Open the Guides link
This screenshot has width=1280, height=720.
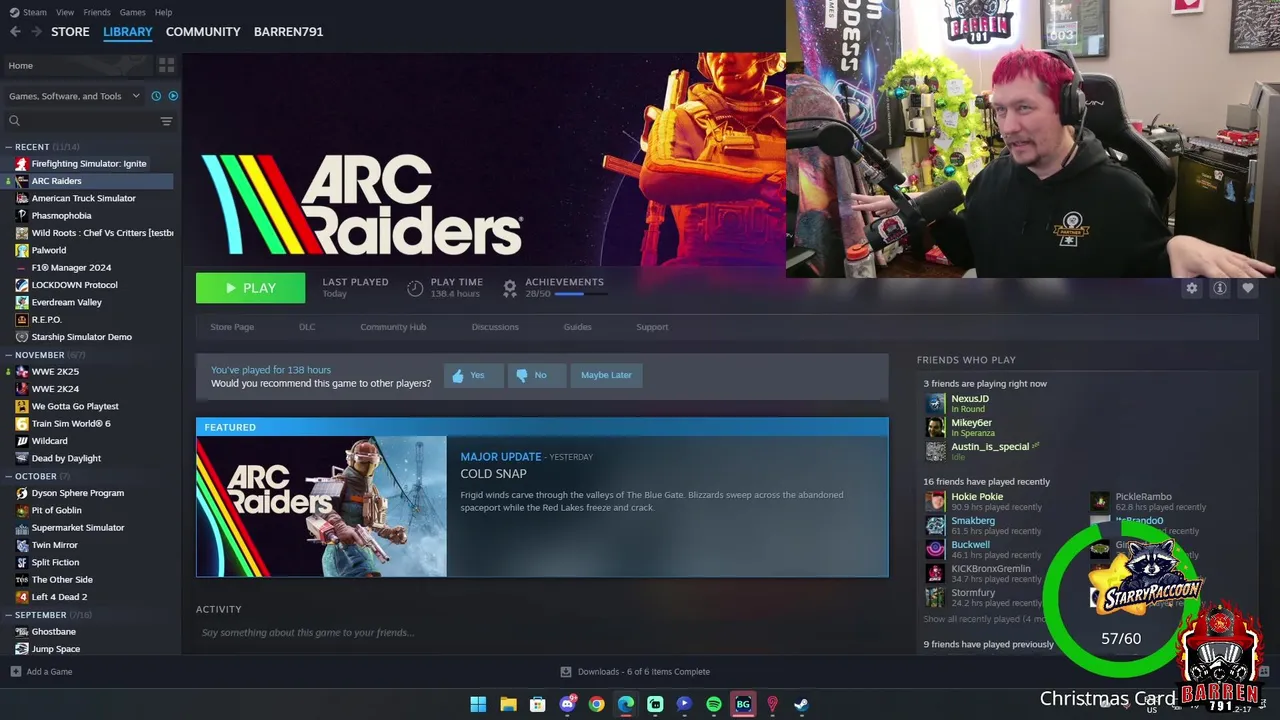point(577,327)
